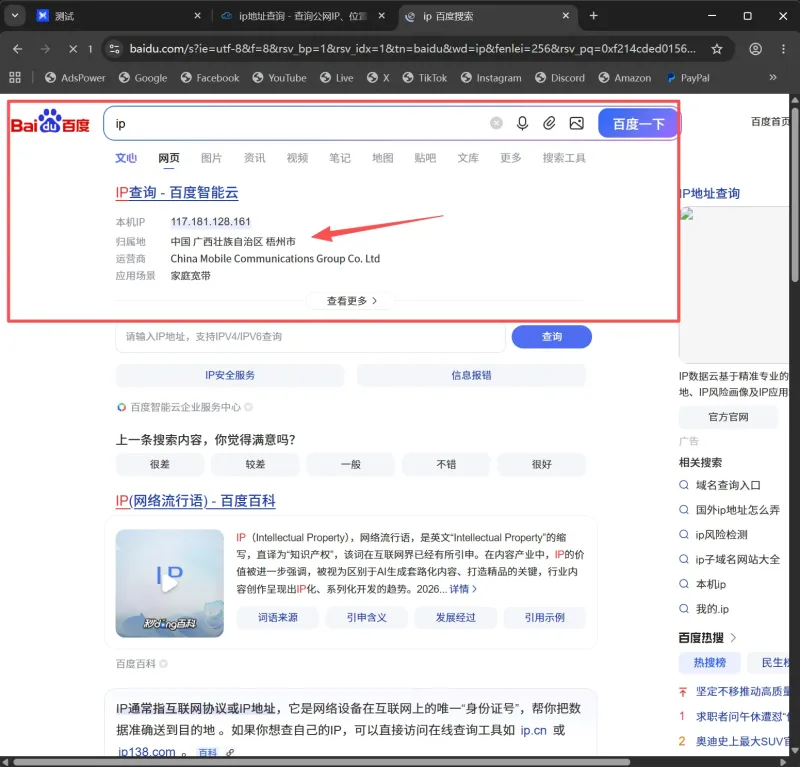Go to 贴吧 tab
The image size is (800, 767).
pos(425,158)
